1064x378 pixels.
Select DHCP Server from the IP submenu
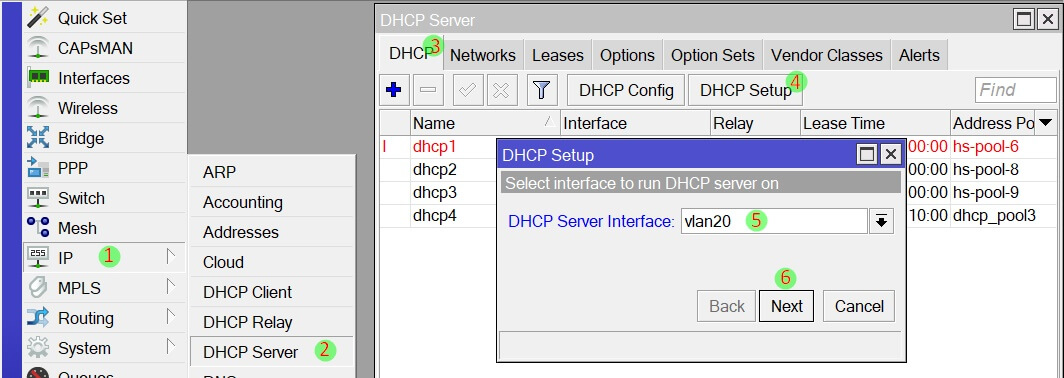pos(271,352)
